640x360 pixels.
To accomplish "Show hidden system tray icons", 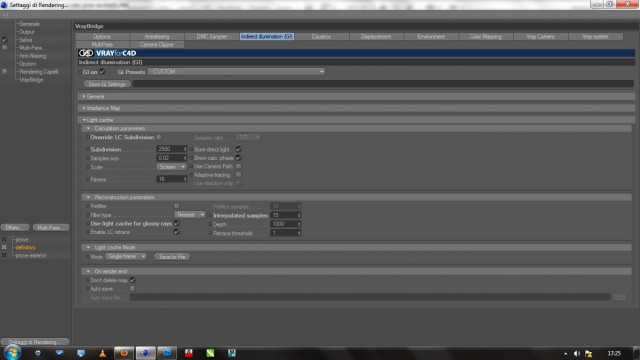I will click(565, 353).
